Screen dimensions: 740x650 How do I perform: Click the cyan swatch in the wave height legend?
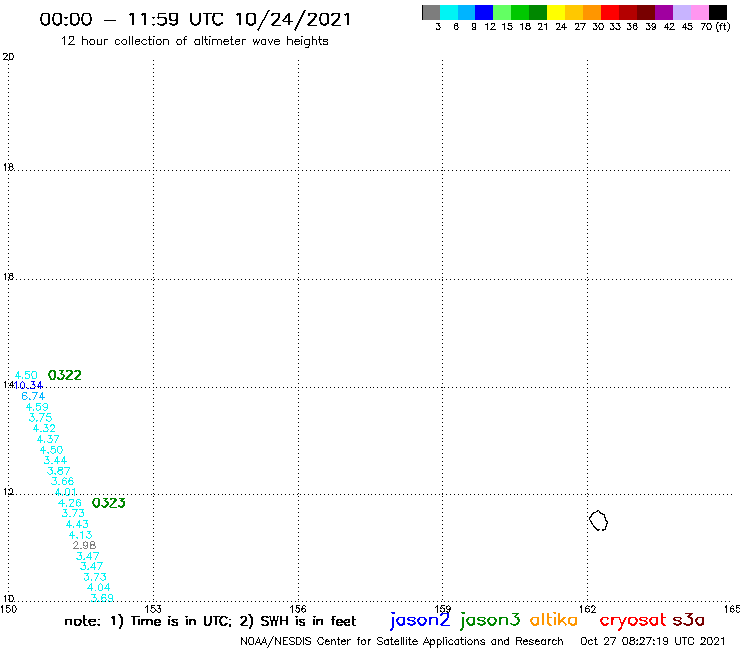[449, 12]
